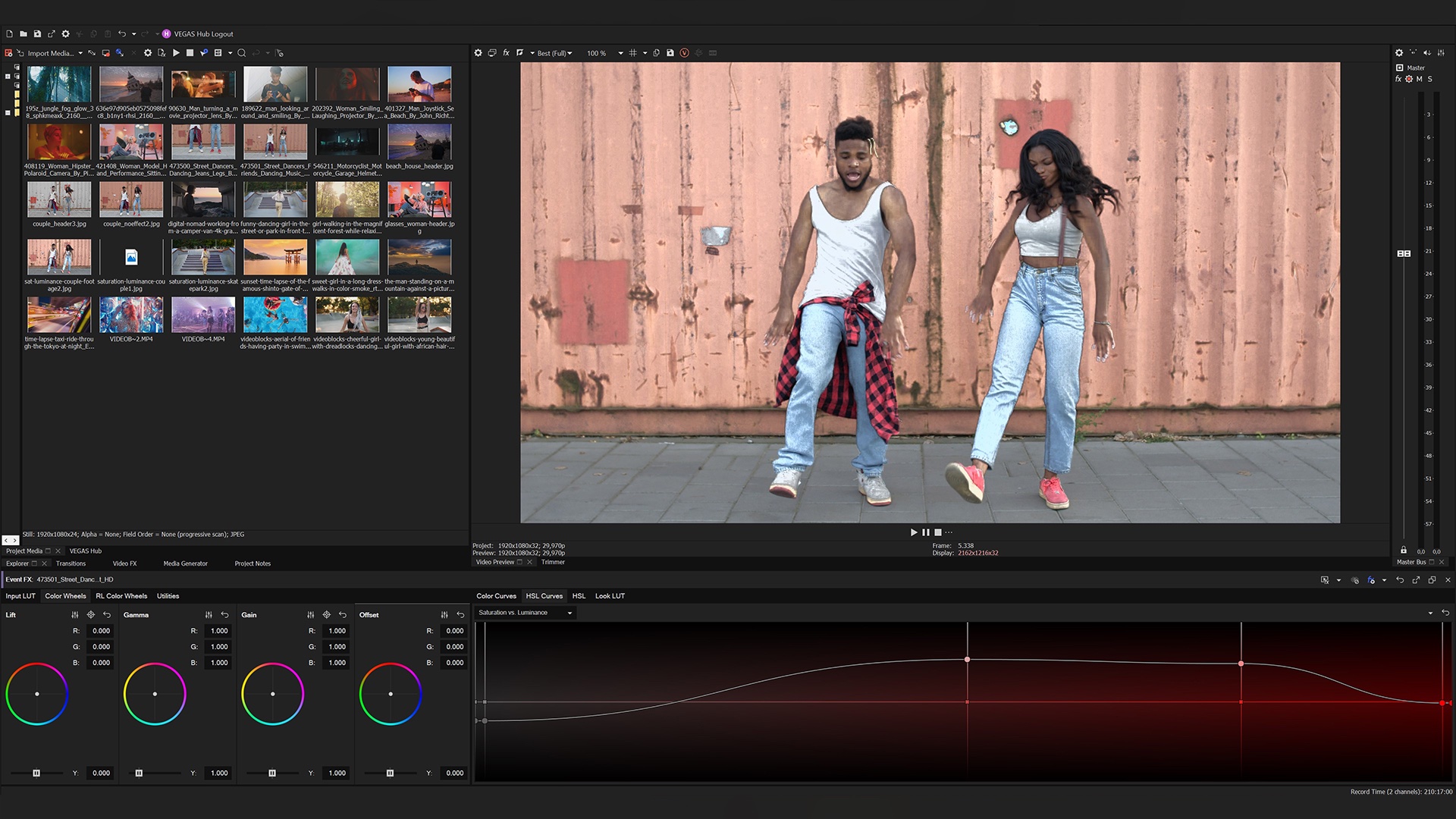Reset the Gamma color wheel

click(x=224, y=615)
